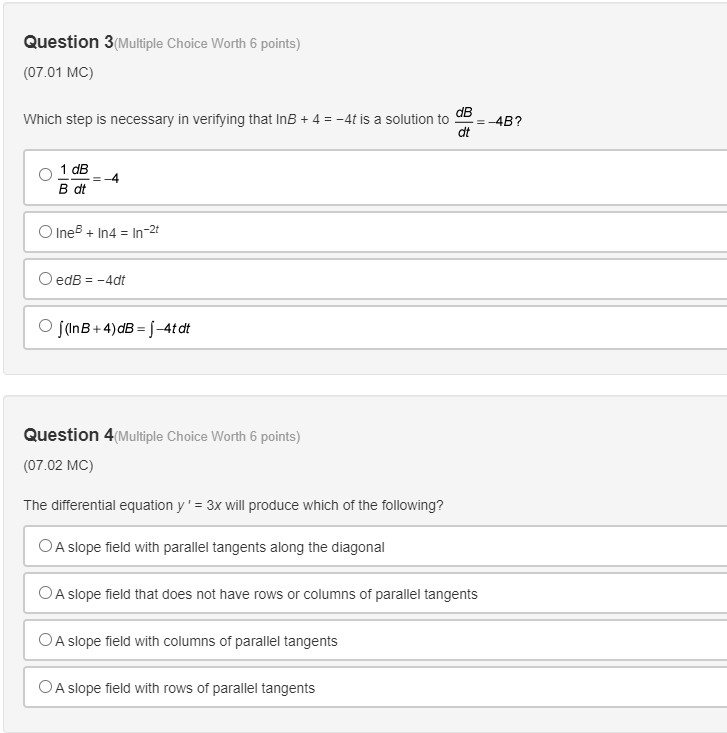Pick the edB = −4dt radio option
This screenshot has height=733, width=727.
45,279
